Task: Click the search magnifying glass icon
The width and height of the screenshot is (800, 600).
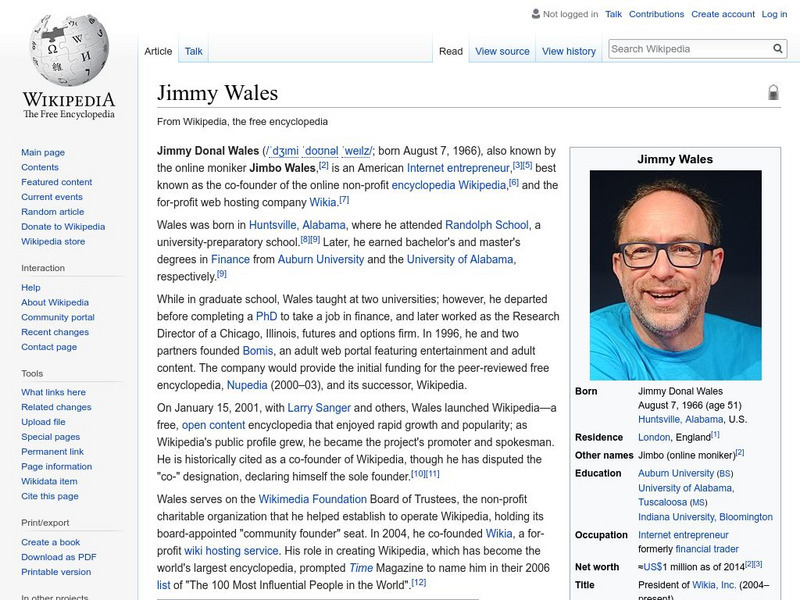Action: pyautogui.click(x=778, y=48)
